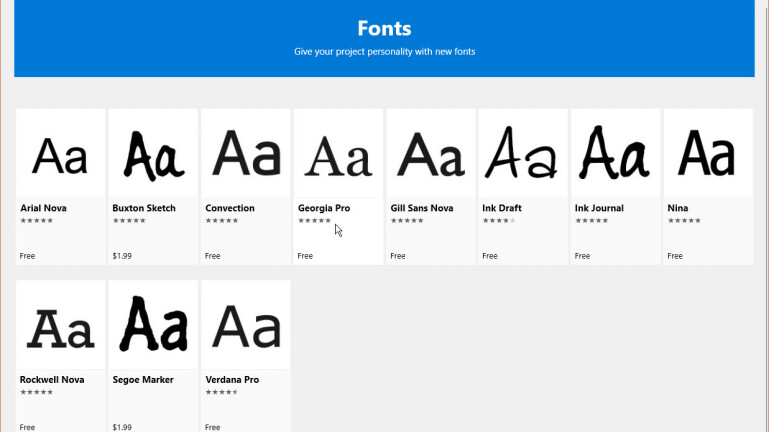
Task: Select the Verdana Pro star rating
Action: click(x=222, y=392)
